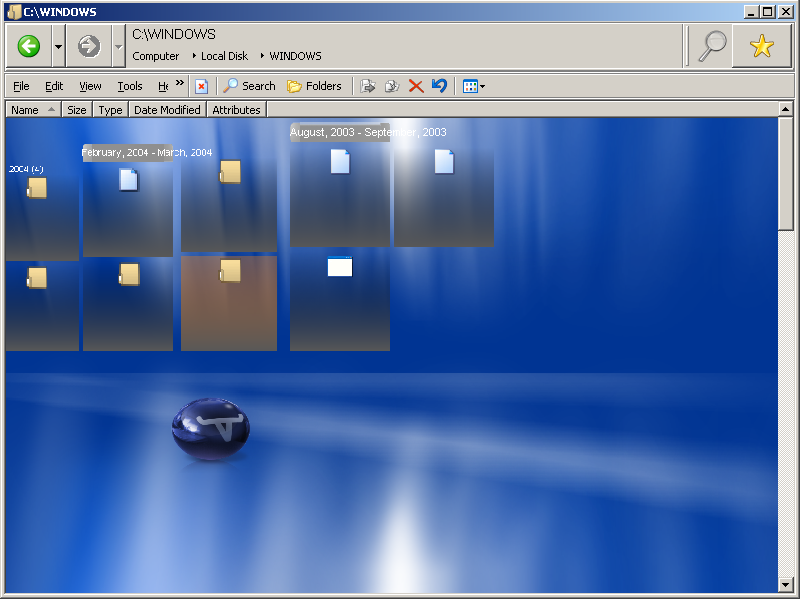Open the View menu
The width and height of the screenshot is (800, 599).
click(x=90, y=86)
